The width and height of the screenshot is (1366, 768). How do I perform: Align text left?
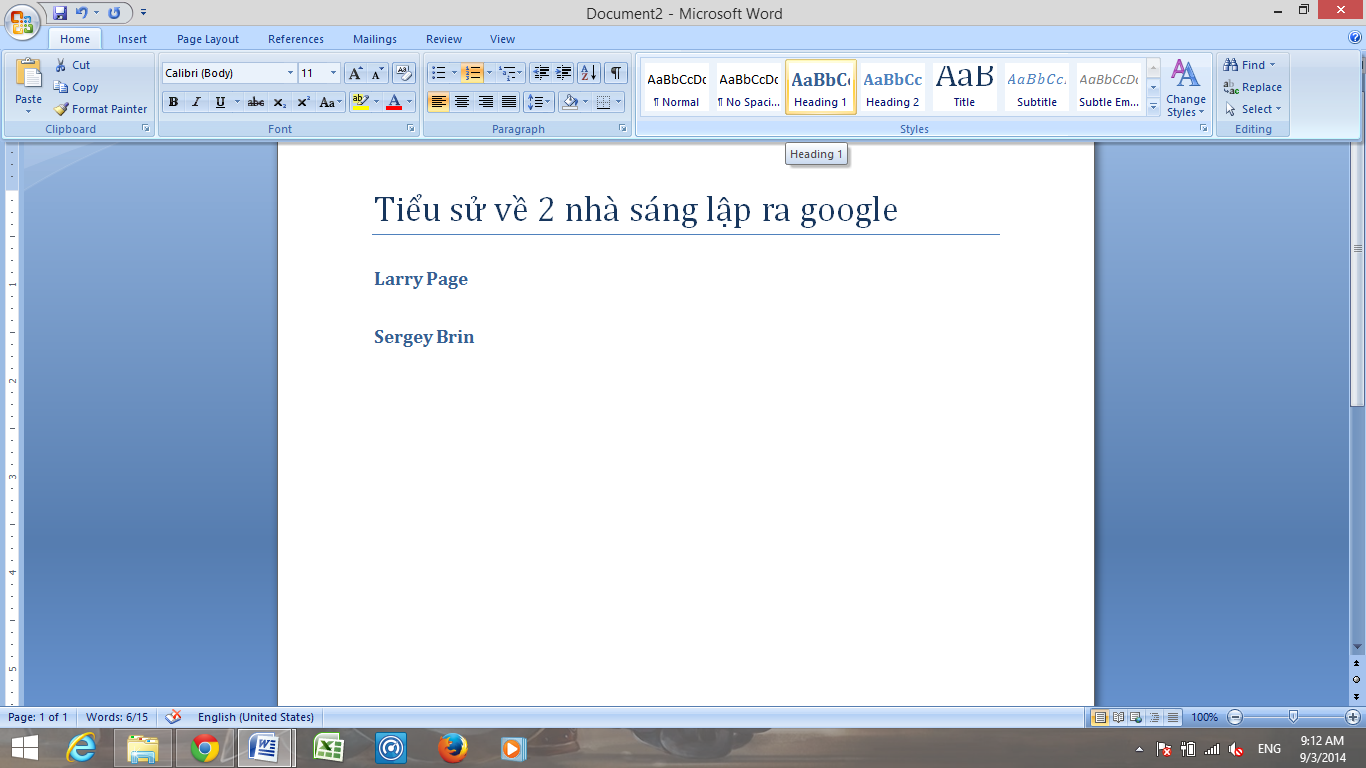point(438,102)
